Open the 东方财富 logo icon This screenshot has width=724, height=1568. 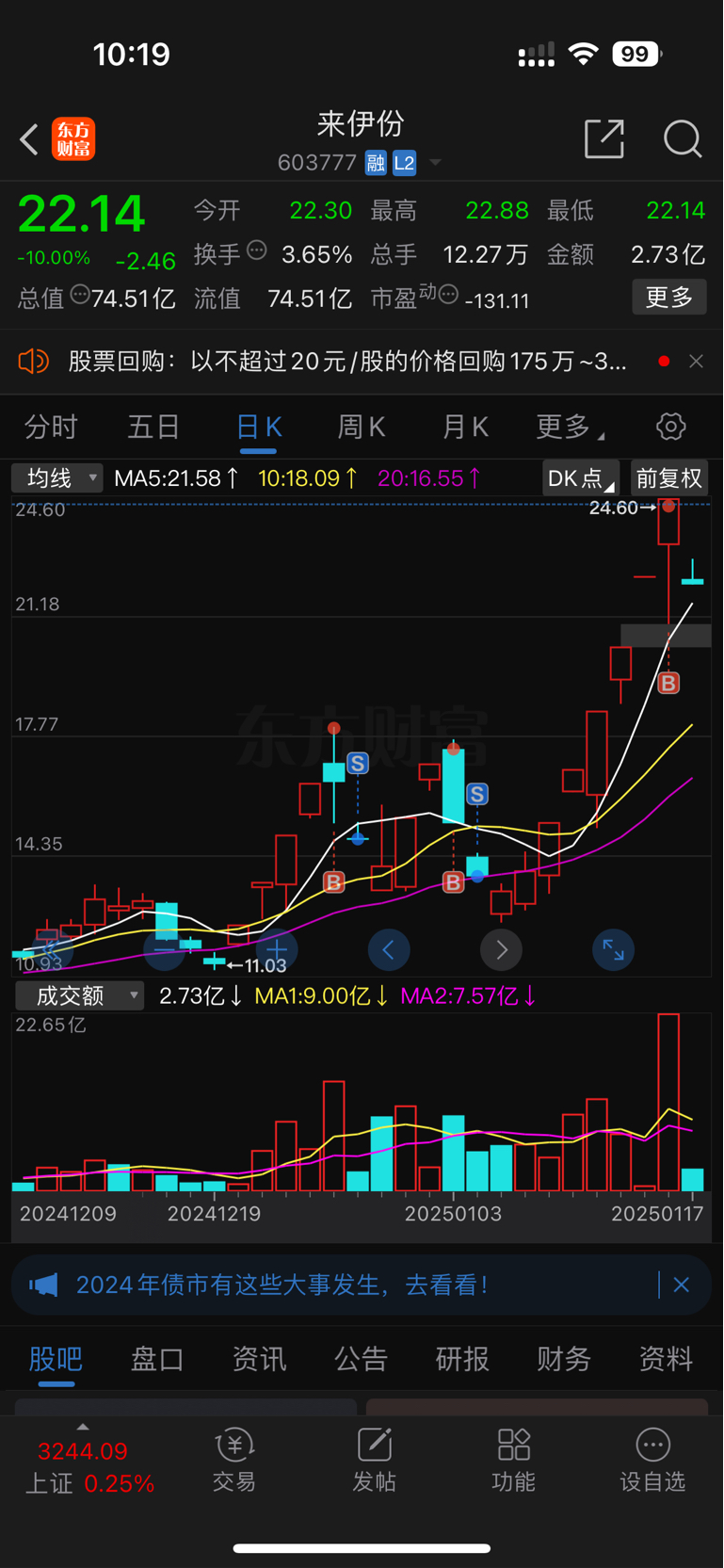73,139
